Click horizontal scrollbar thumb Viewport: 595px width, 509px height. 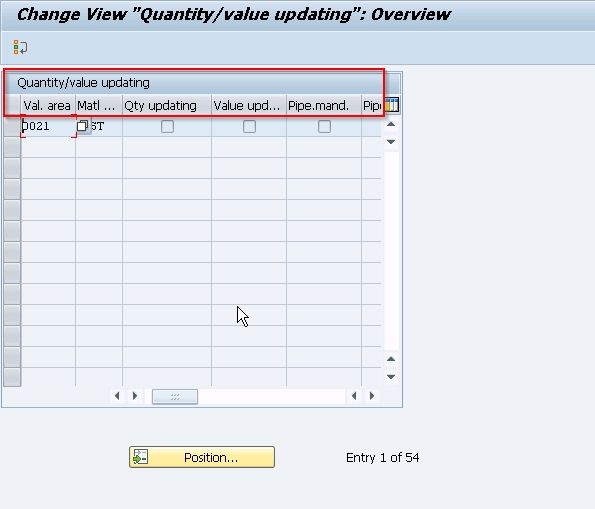click(175, 397)
